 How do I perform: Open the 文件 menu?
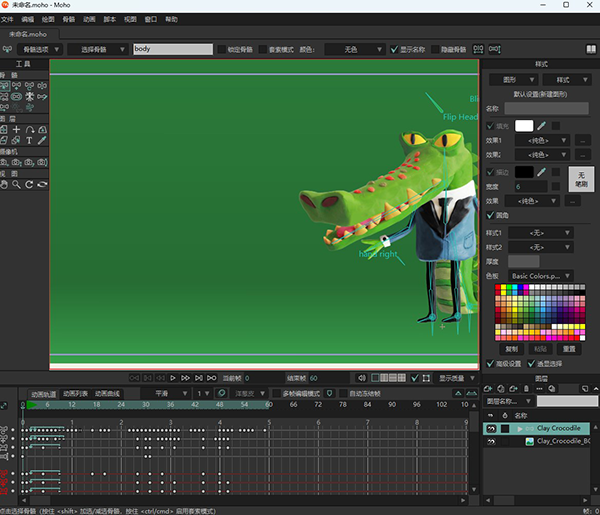pos(7,19)
